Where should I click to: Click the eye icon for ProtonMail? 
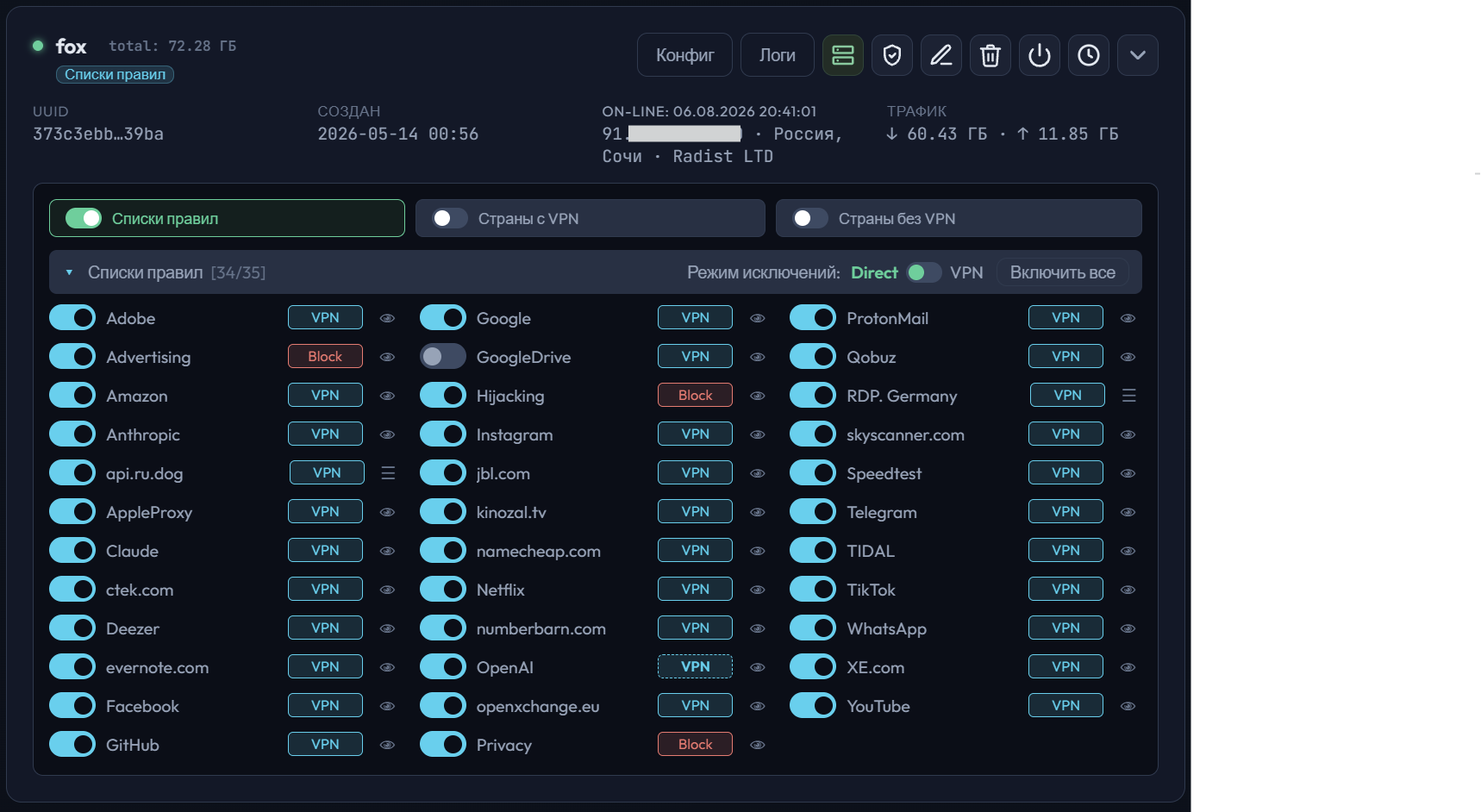pyautogui.click(x=1128, y=318)
